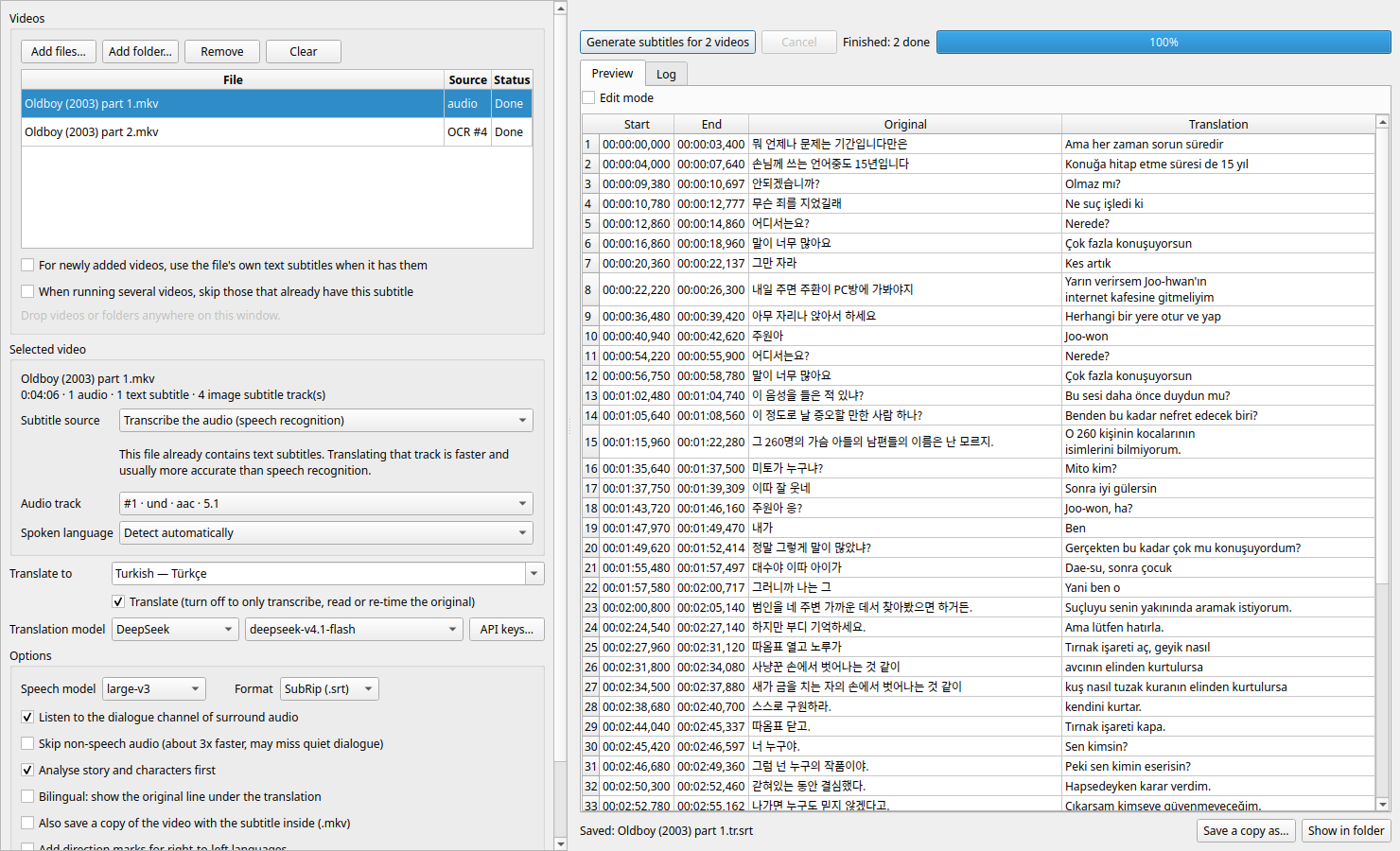This screenshot has width=1400, height=851.
Task: Select Oldboy (2003) part 2.mkv row
Action: click(276, 132)
